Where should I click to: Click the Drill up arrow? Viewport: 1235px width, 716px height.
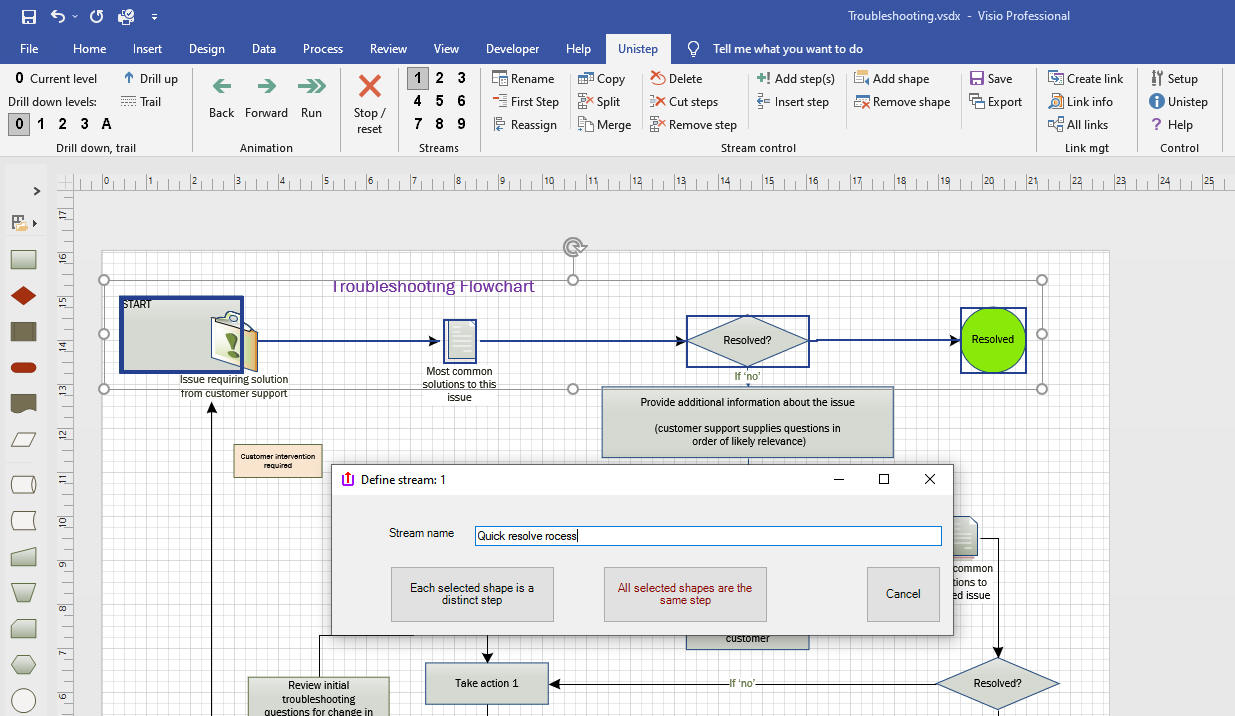tap(129, 78)
